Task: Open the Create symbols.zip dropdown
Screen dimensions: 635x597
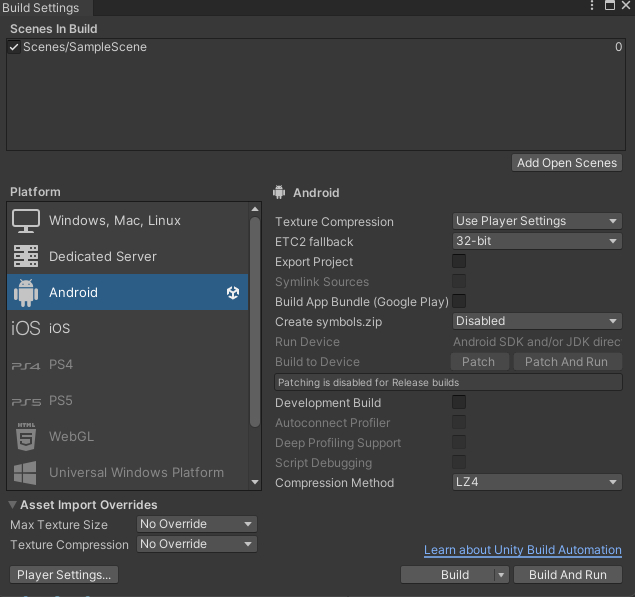Action: pos(537,321)
